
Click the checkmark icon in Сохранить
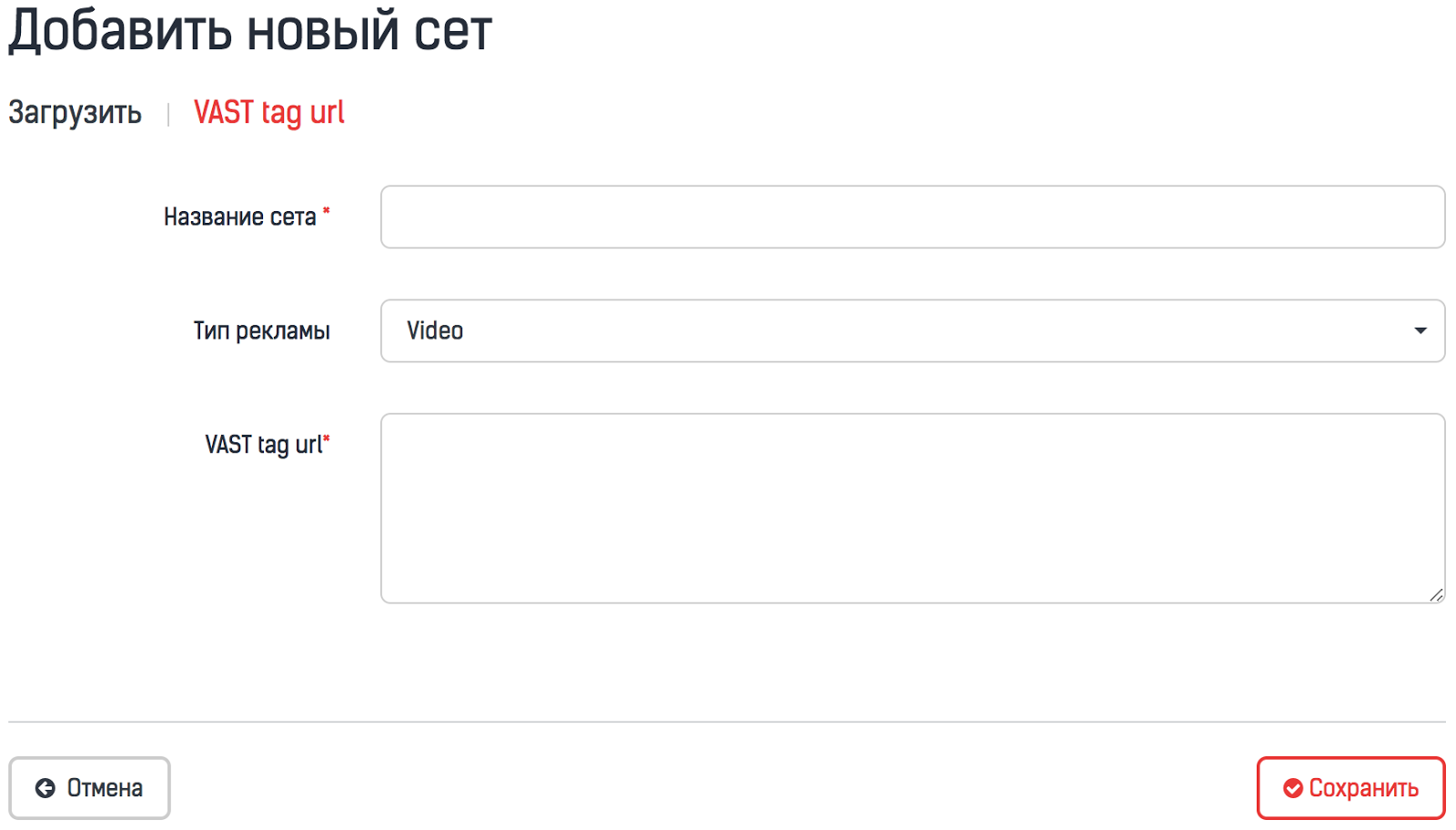[x=1292, y=788]
